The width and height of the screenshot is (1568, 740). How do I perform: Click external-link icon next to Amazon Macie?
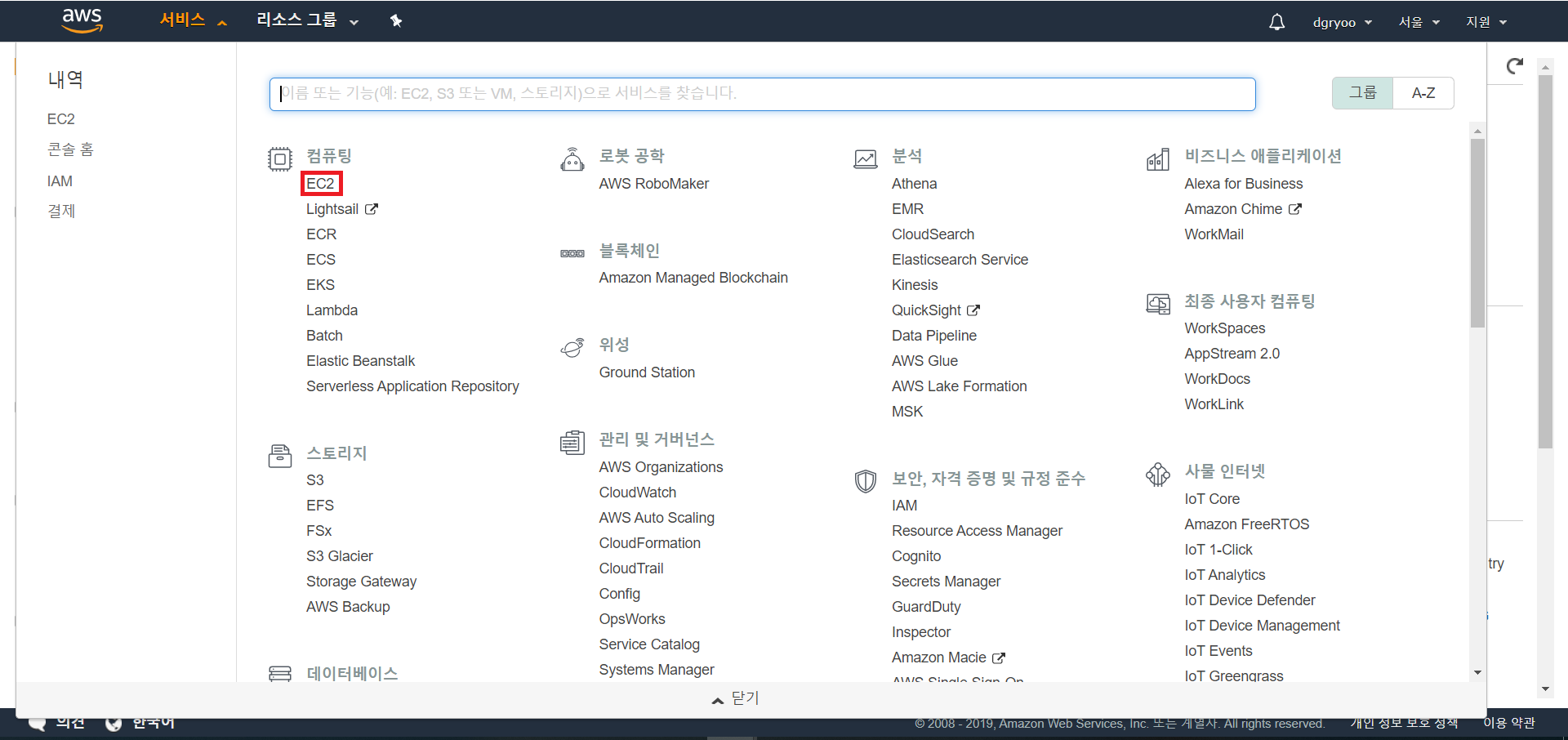[x=998, y=658]
